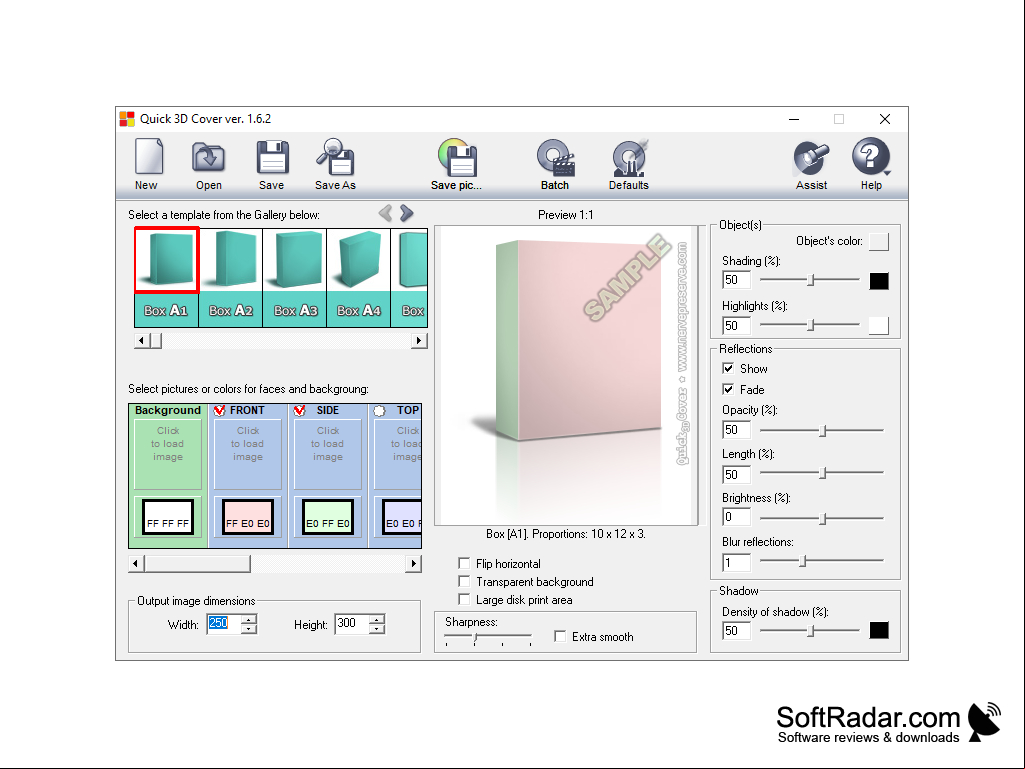Viewport: 1025px width, 769px height.
Task: Increase Width with the up stepper
Action: coord(248,619)
